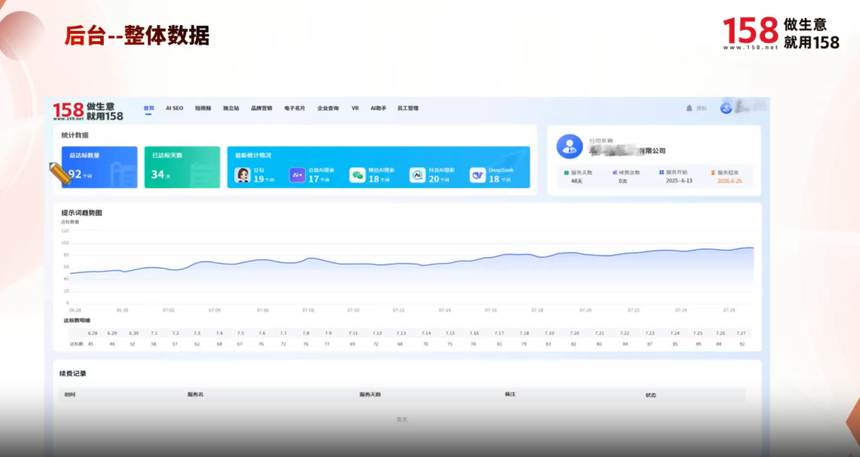Switch to the 企业查询 tab
This screenshot has width=860, height=457.
(328, 109)
